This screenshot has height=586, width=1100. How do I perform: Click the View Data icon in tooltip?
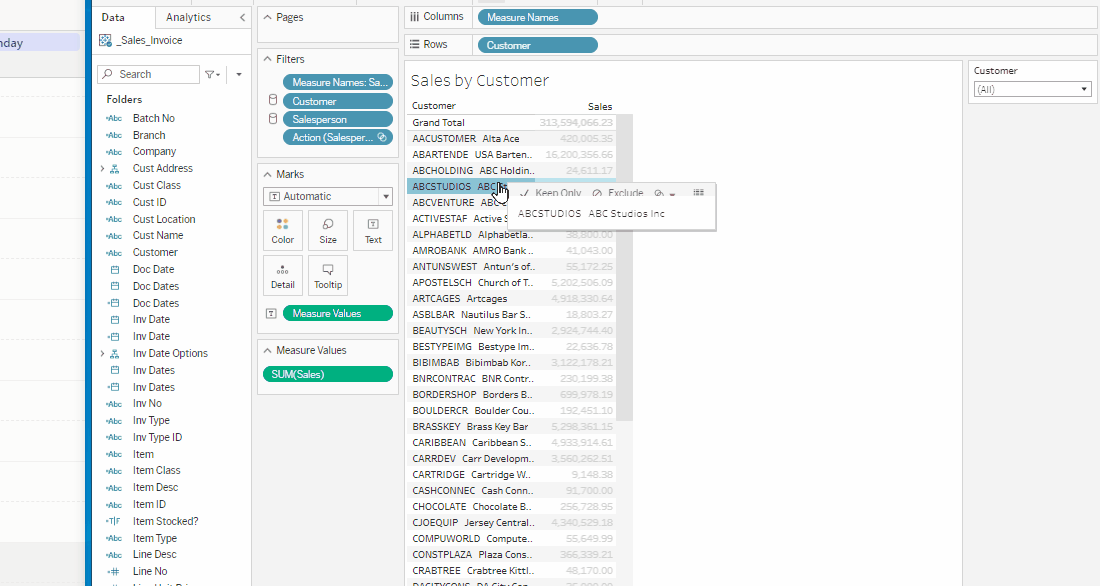698,193
